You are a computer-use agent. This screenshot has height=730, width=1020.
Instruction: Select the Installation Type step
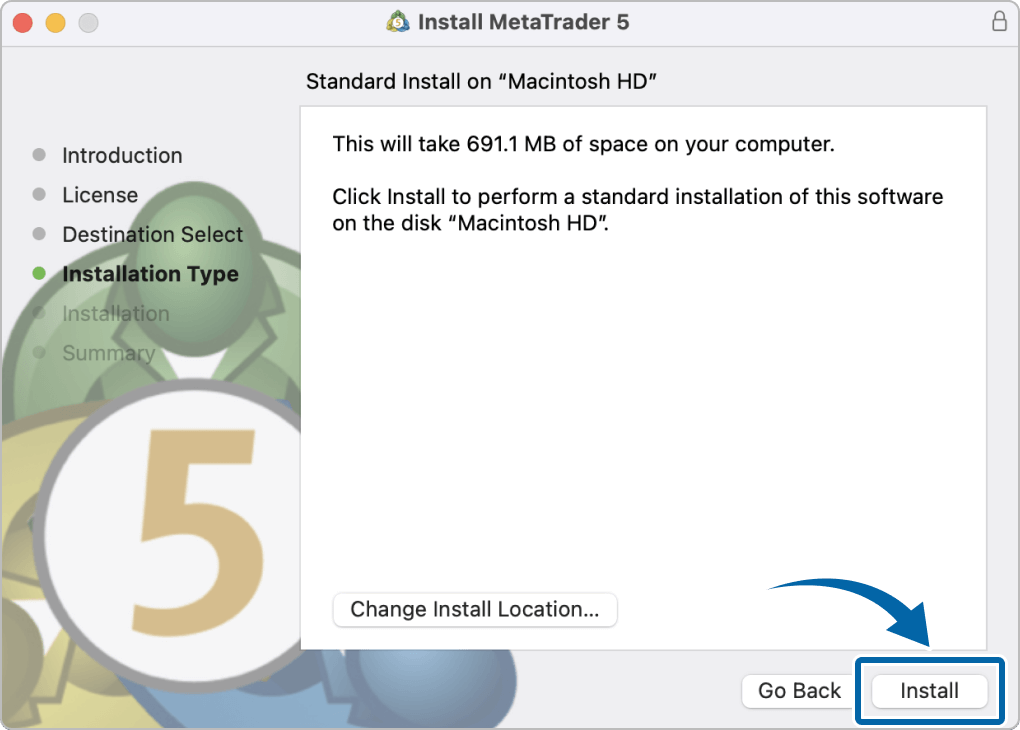point(150,274)
